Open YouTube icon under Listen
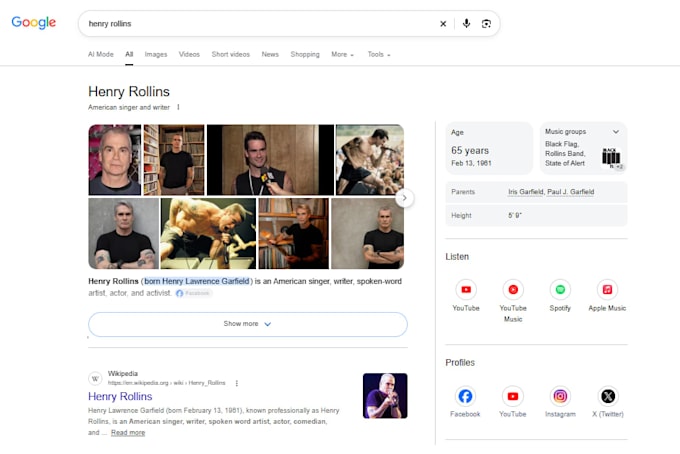This screenshot has height=454, width=680. [x=466, y=290]
